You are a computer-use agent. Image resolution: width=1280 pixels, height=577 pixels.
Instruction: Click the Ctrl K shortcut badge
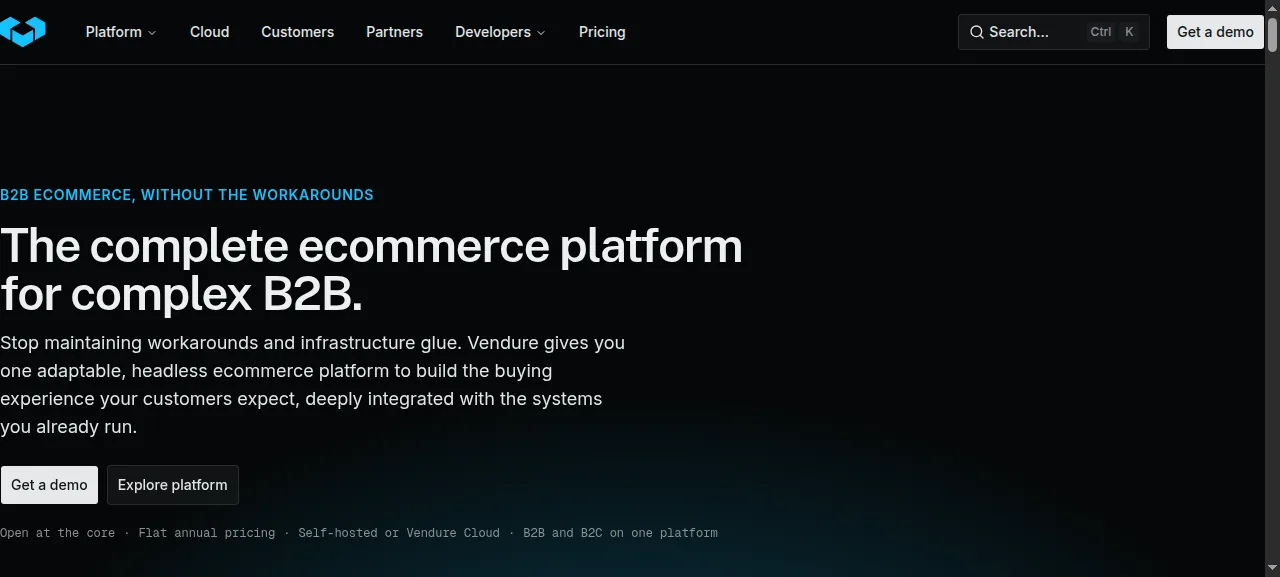pos(1113,32)
